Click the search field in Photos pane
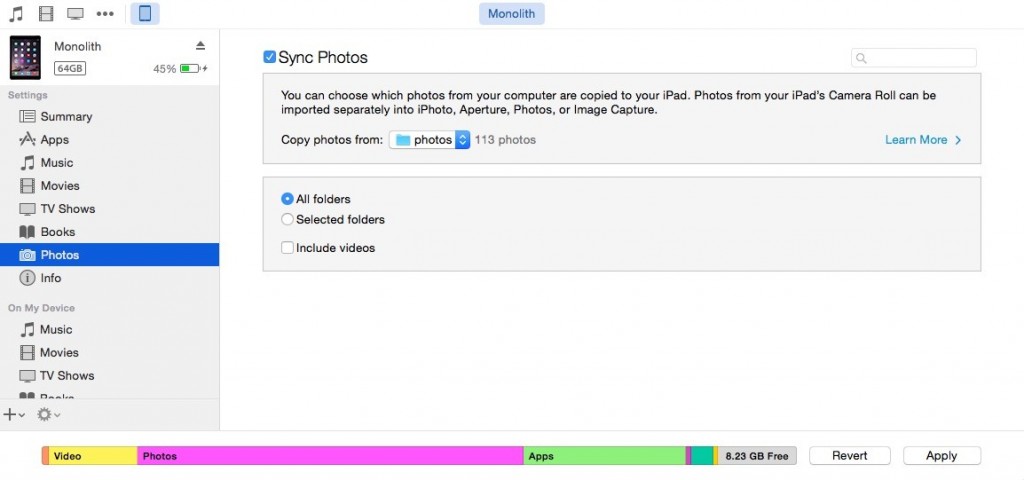Viewport: 1024px width, 480px height. point(914,58)
